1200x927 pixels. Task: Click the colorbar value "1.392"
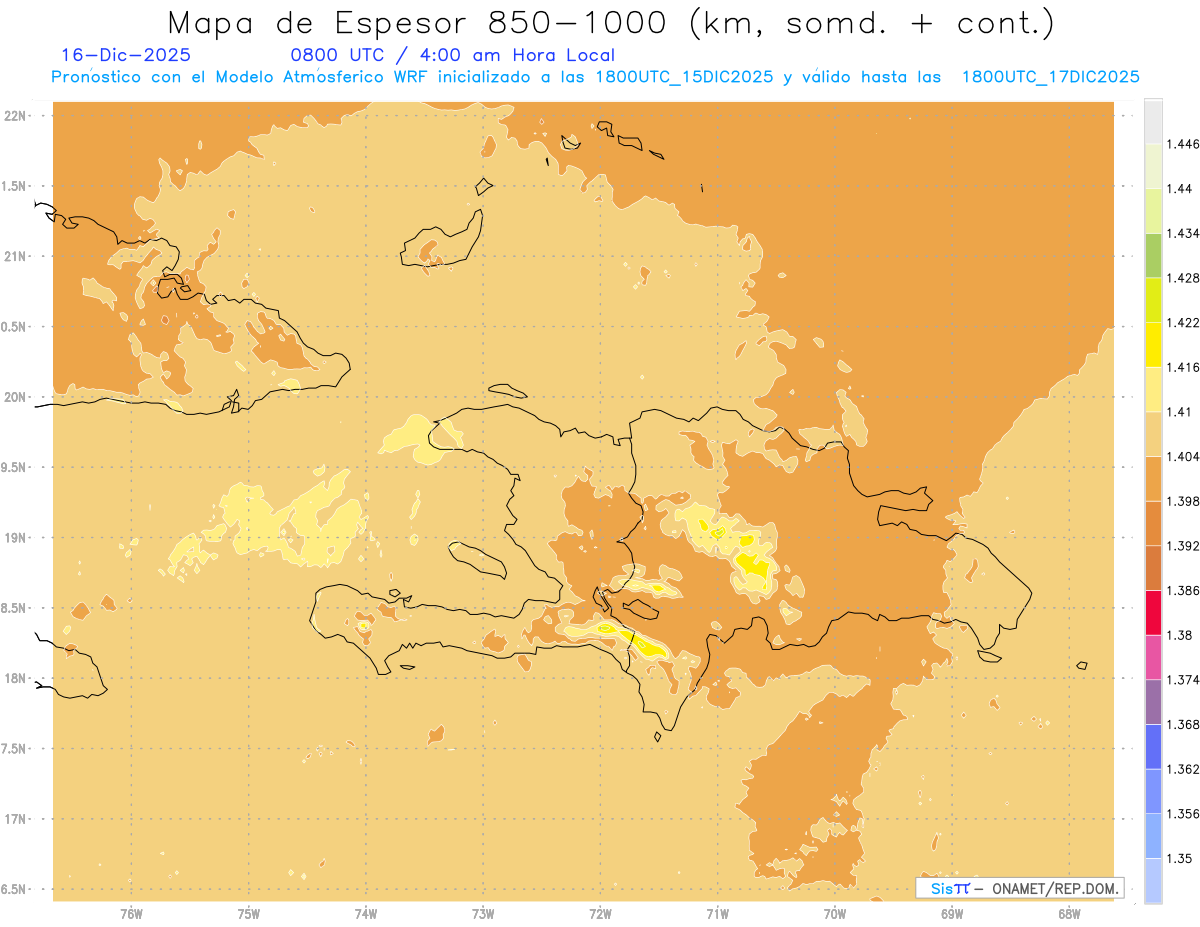pyautogui.click(x=1183, y=546)
